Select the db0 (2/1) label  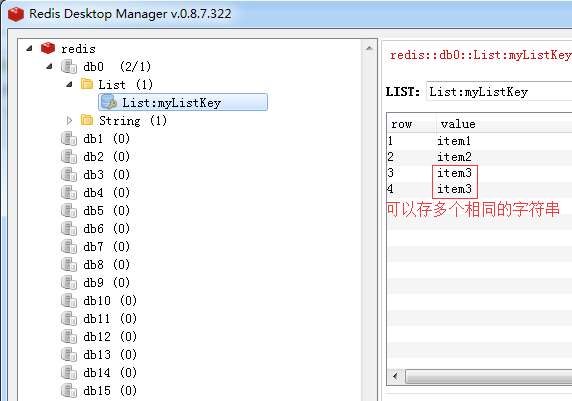pyautogui.click(x=117, y=67)
